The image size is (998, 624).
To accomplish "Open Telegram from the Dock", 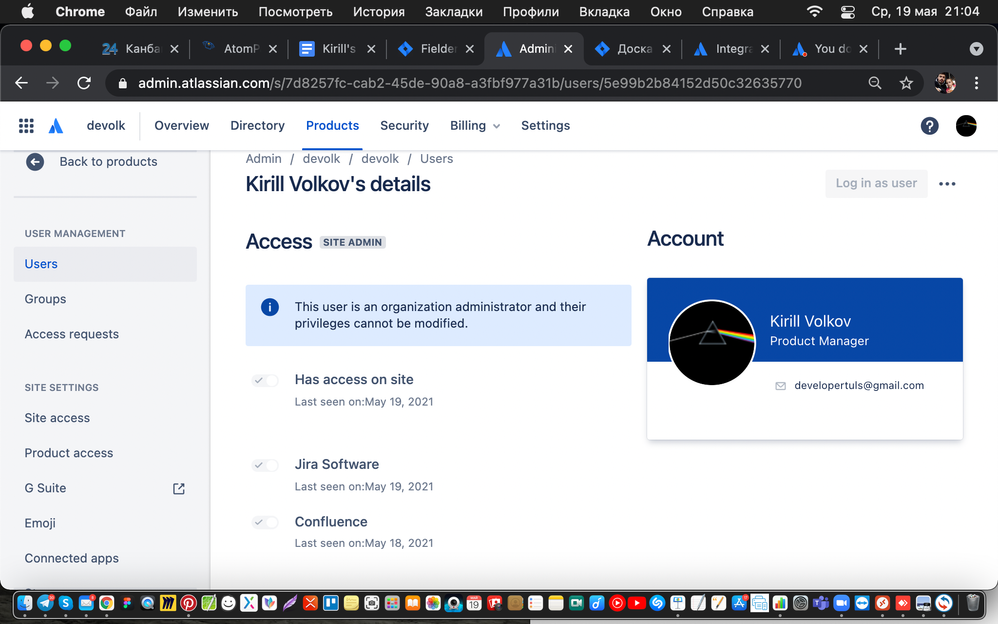I will point(45,603).
